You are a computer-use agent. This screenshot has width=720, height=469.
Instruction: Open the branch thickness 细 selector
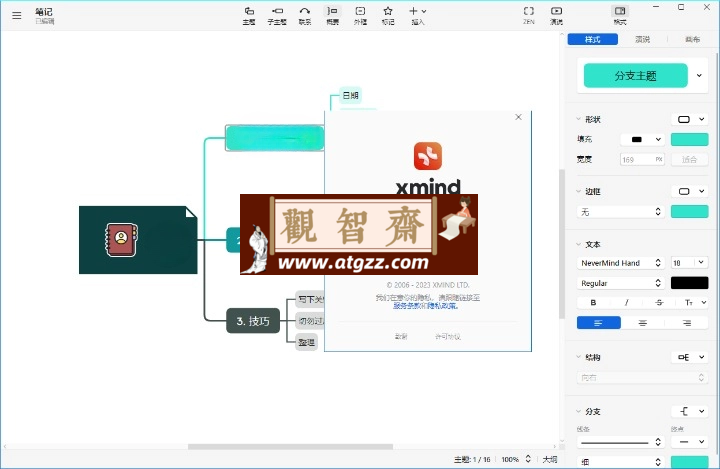click(620, 462)
